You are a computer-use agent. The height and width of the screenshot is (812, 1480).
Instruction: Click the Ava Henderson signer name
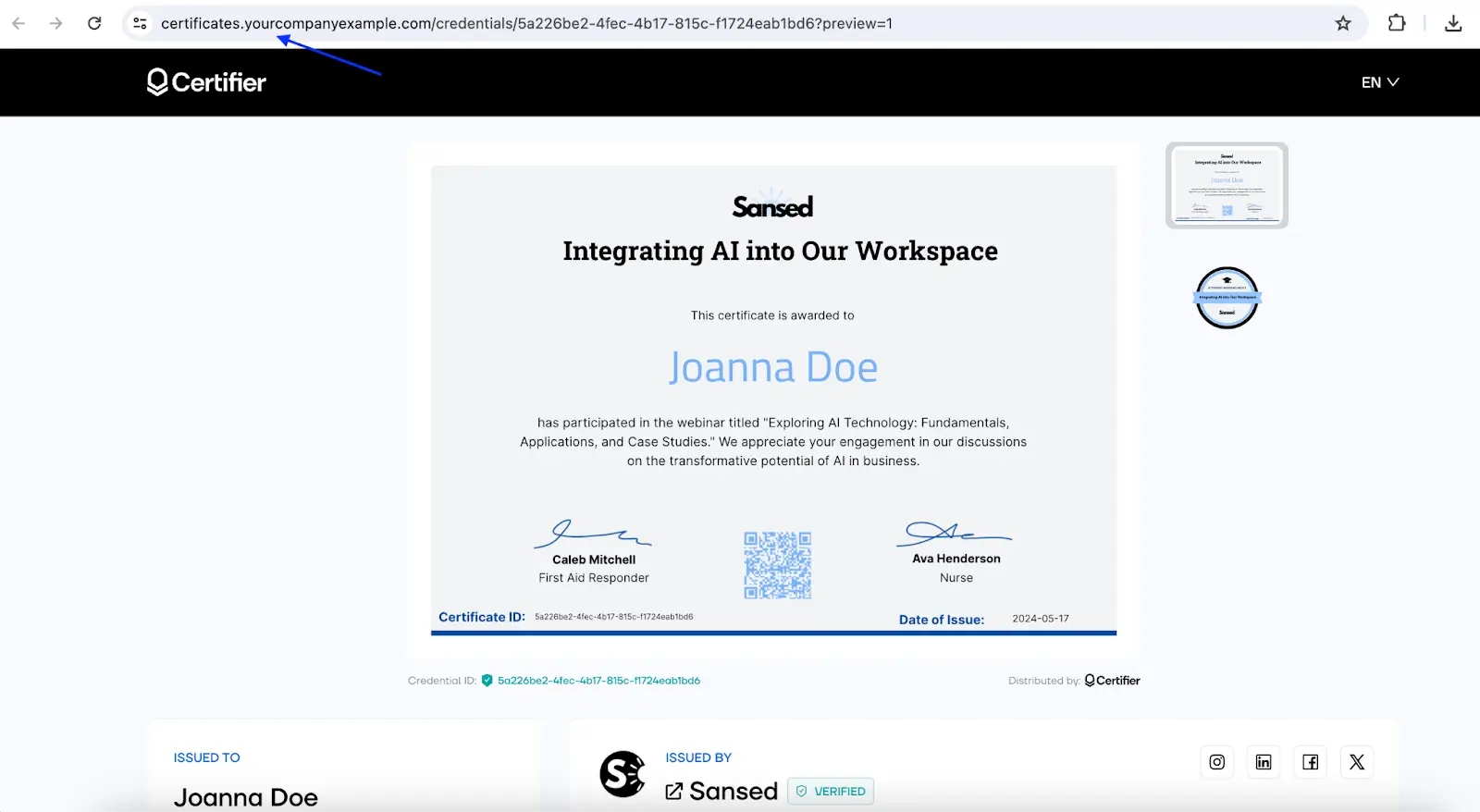(956, 559)
